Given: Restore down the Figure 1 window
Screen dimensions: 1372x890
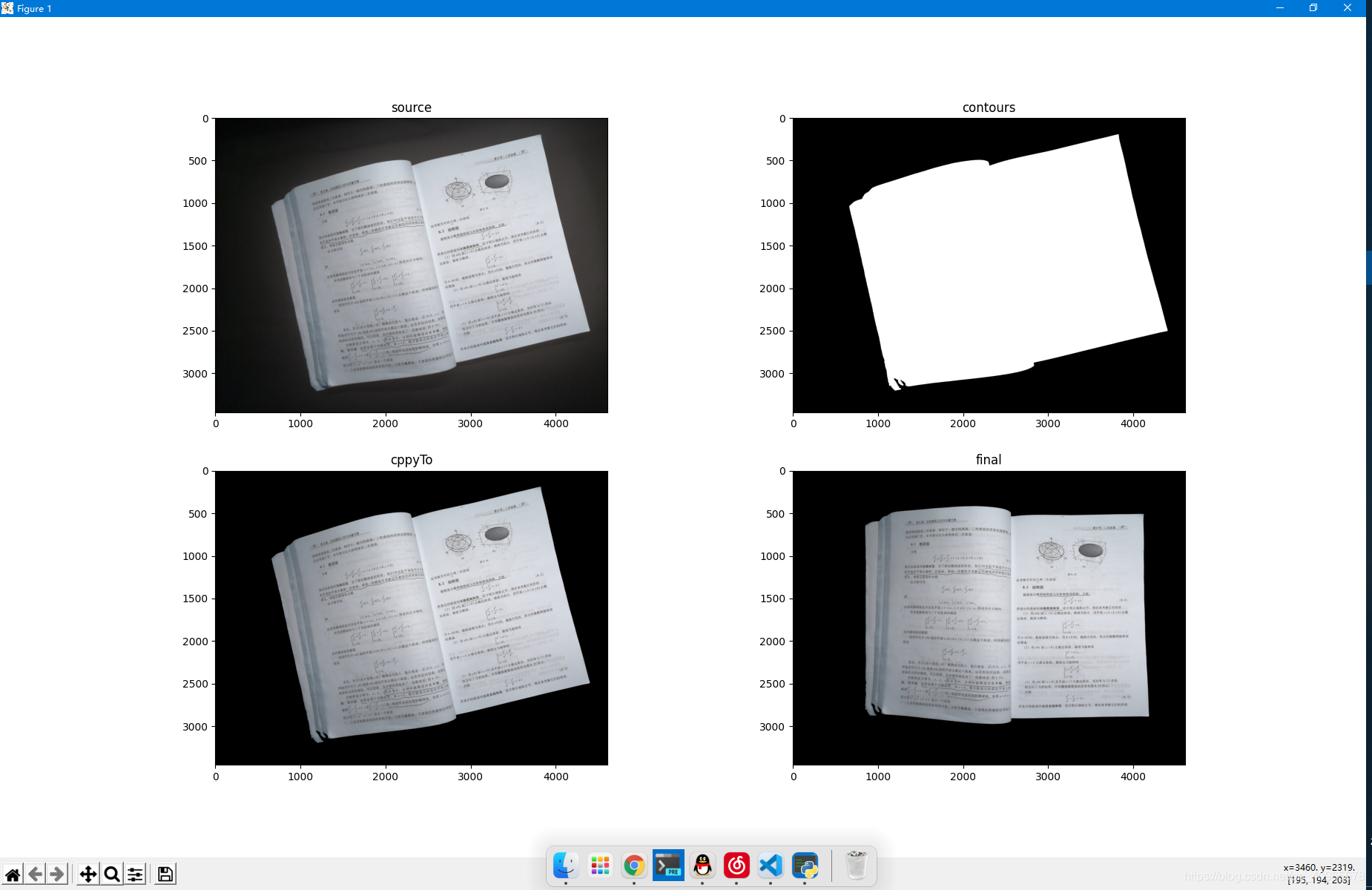Looking at the screenshot, I should 1313,8.
